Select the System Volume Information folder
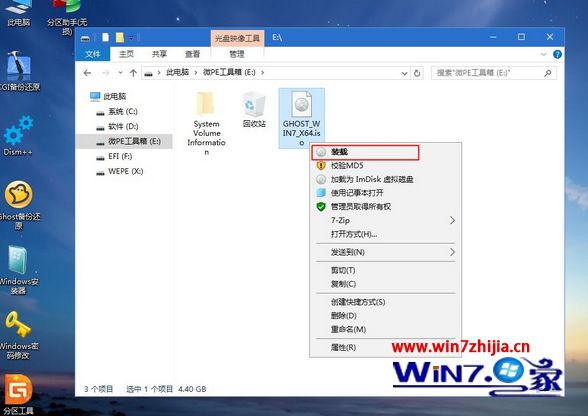This screenshot has width=588, height=416. (x=206, y=123)
